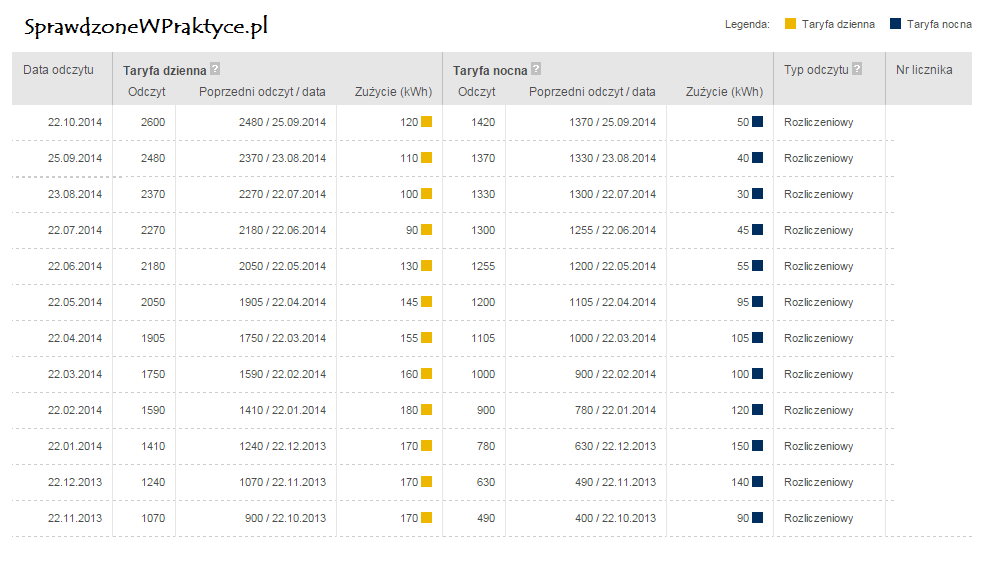
Task: Click day reading value 2600
Action: pos(153,122)
